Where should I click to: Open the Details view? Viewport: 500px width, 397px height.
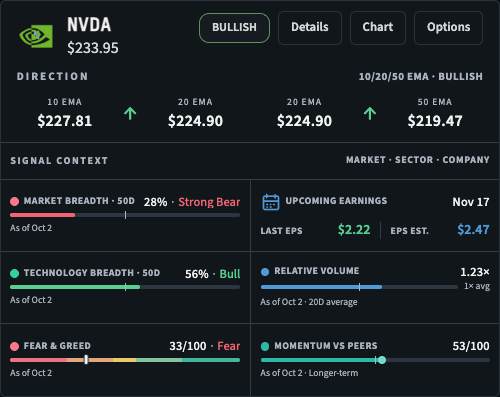(x=310, y=28)
